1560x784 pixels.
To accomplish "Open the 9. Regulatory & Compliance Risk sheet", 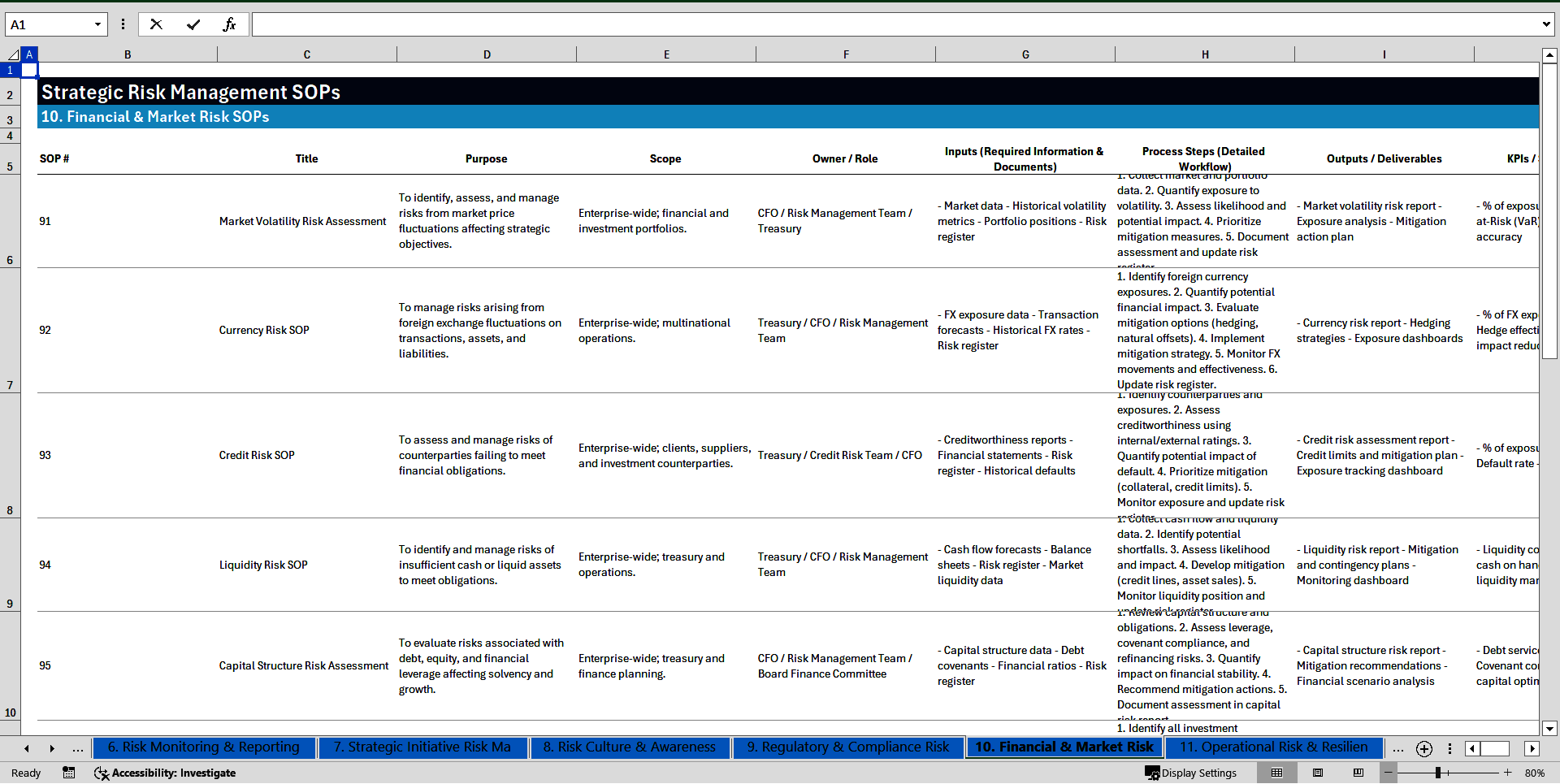I will tap(847, 747).
